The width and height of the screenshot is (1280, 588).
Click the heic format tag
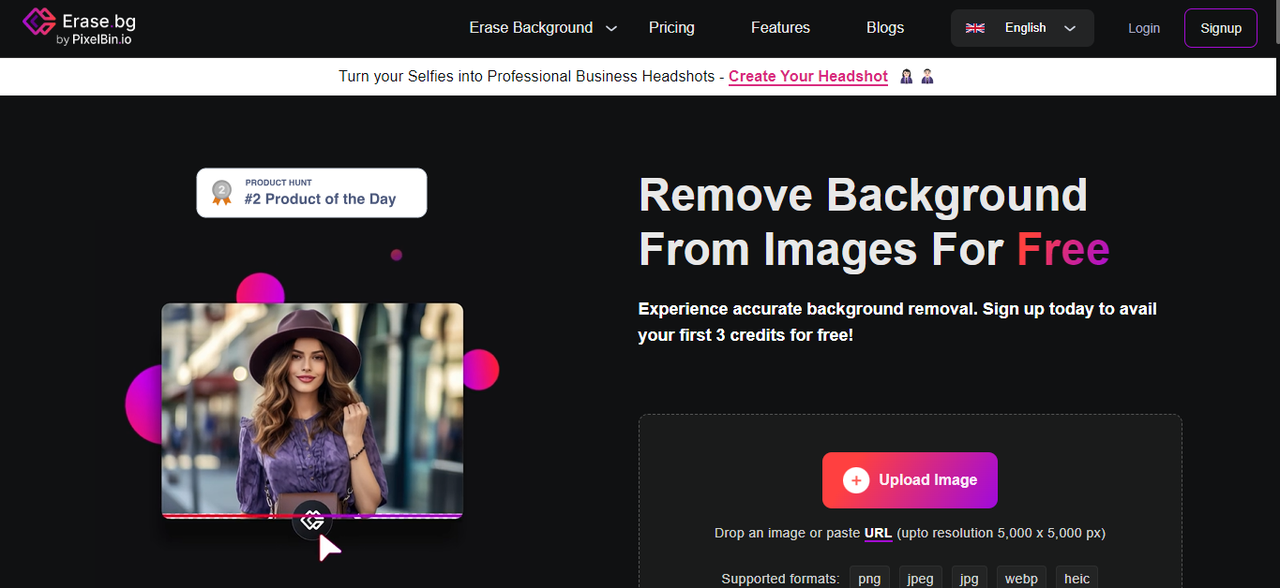[1077, 578]
